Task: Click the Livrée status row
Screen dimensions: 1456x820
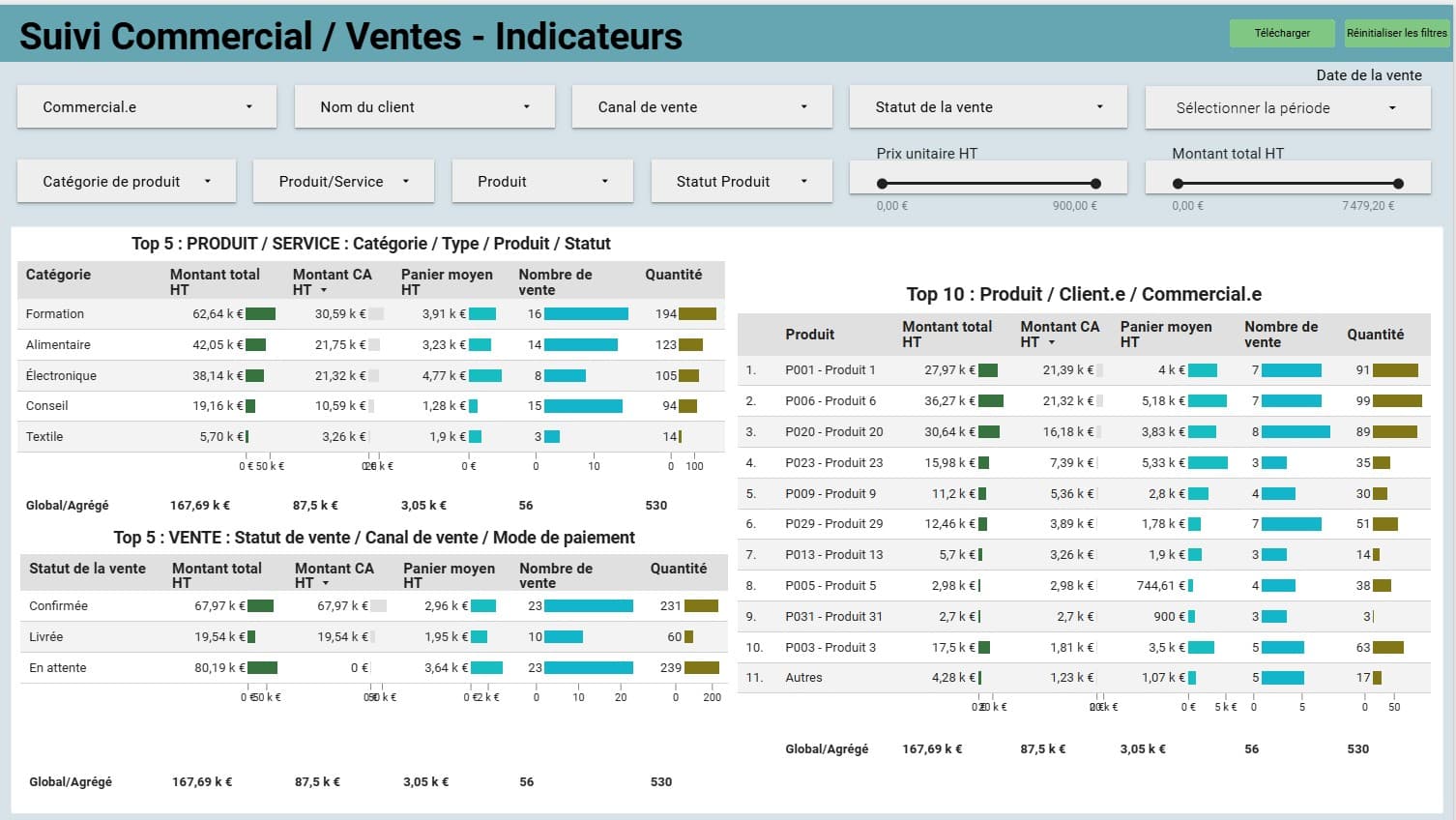Action: click(374, 637)
